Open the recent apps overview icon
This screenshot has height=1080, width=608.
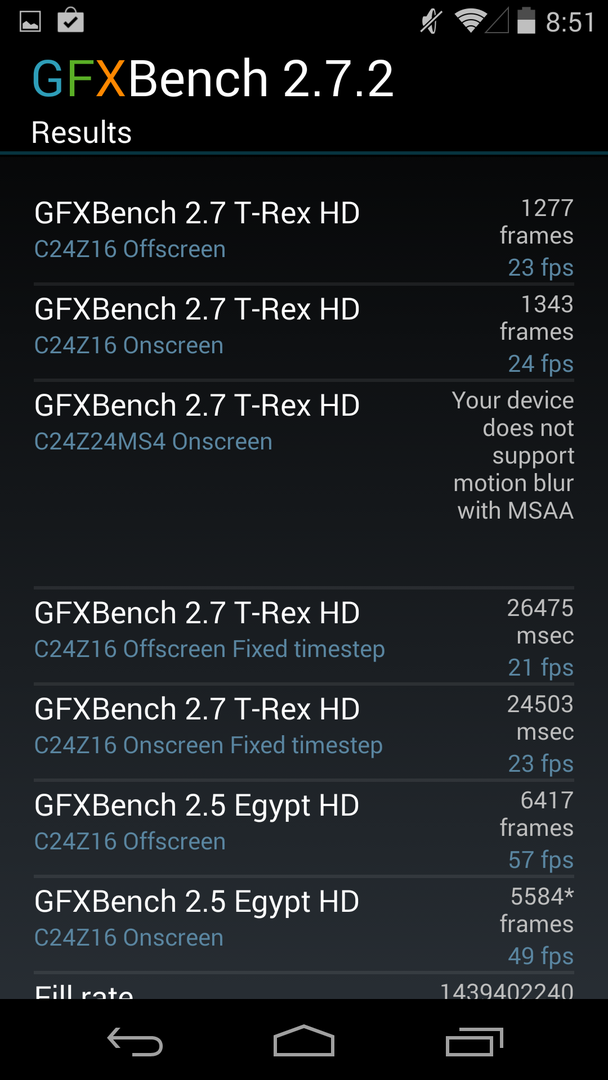(475, 1041)
